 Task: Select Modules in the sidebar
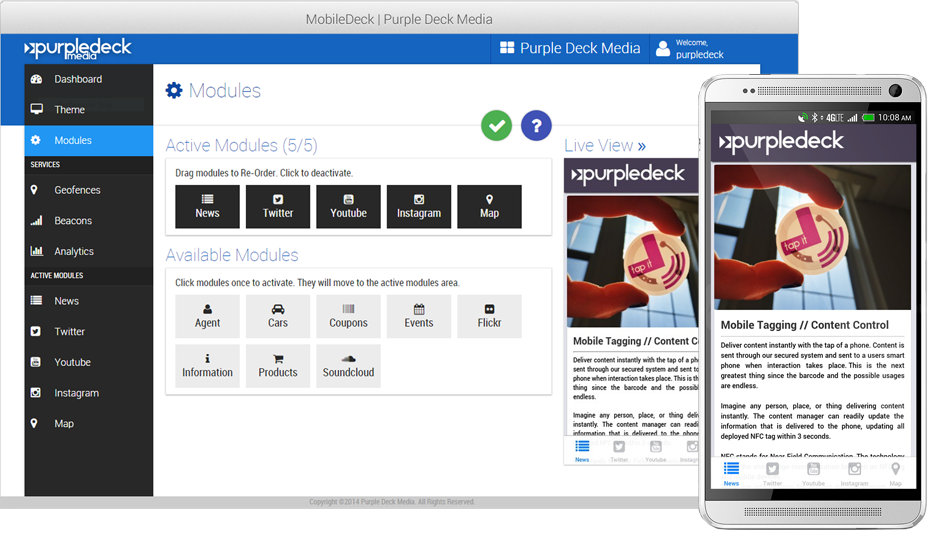tap(89, 140)
